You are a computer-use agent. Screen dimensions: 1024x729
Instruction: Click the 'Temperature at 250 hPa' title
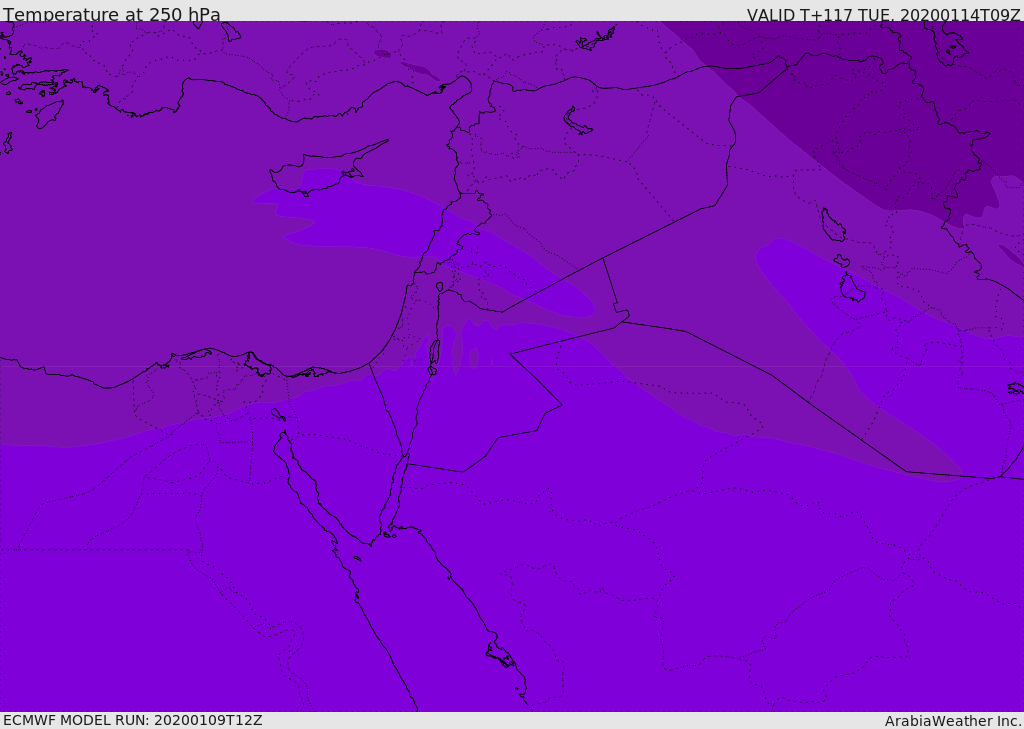[x=112, y=14]
